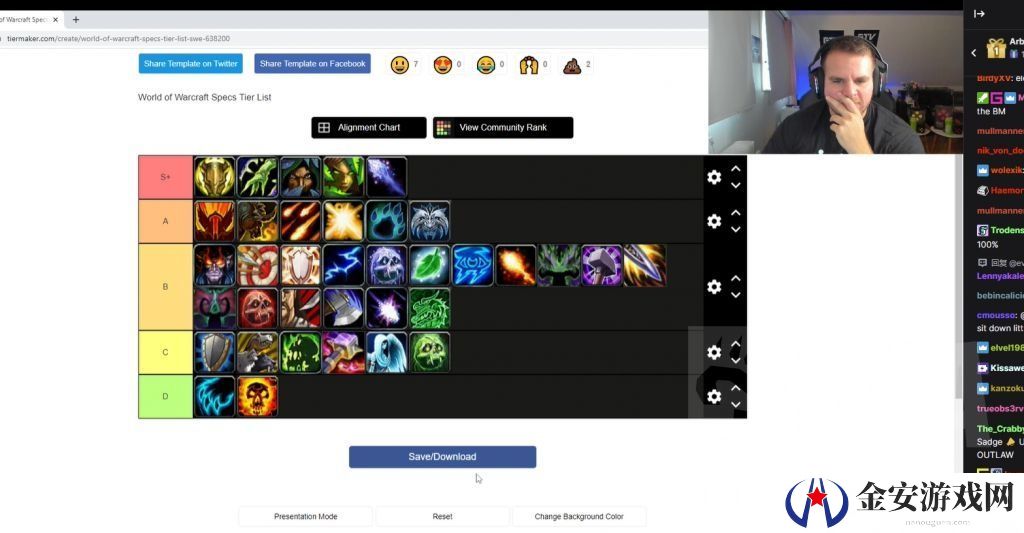The height and width of the screenshot is (533, 1024).
Task: Click the poop emoji reaction
Action: (572, 65)
